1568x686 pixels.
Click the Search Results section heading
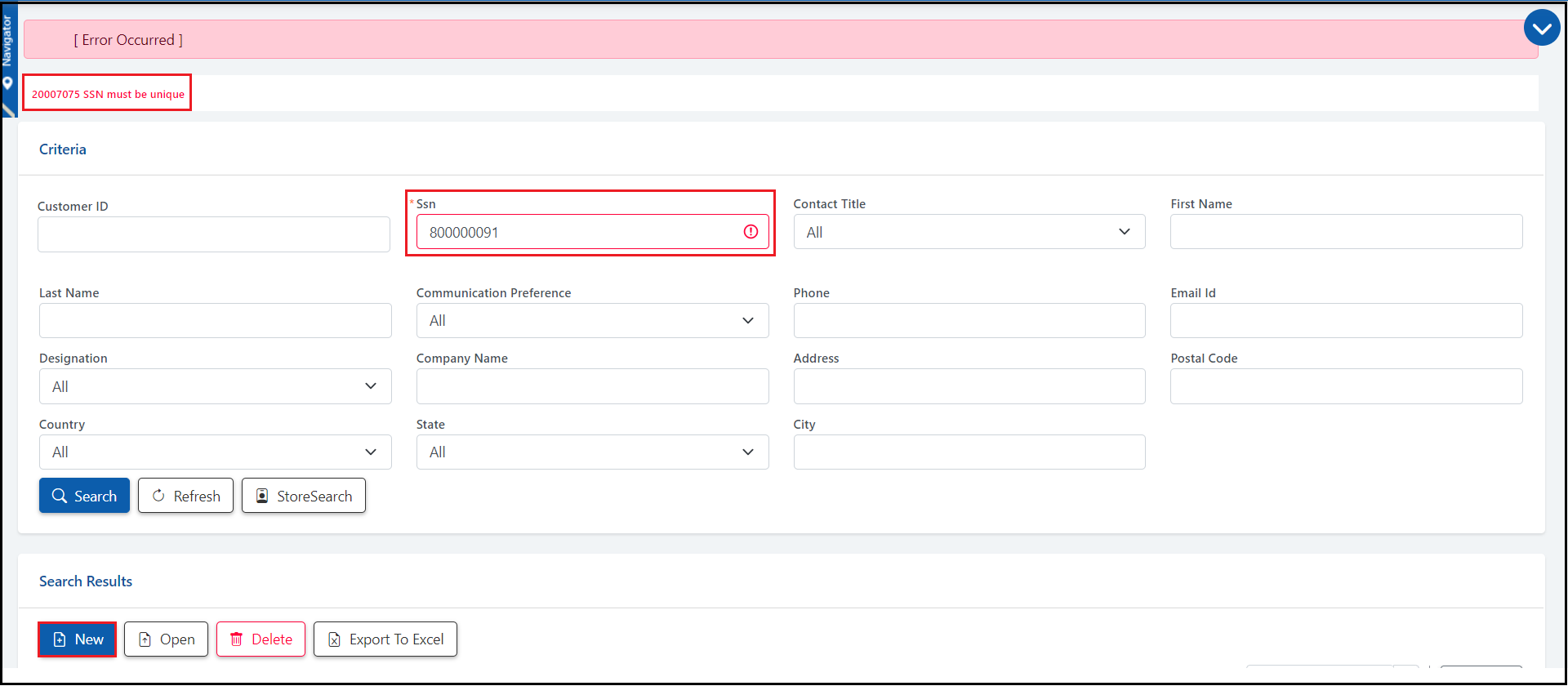(x=86, y=581)
